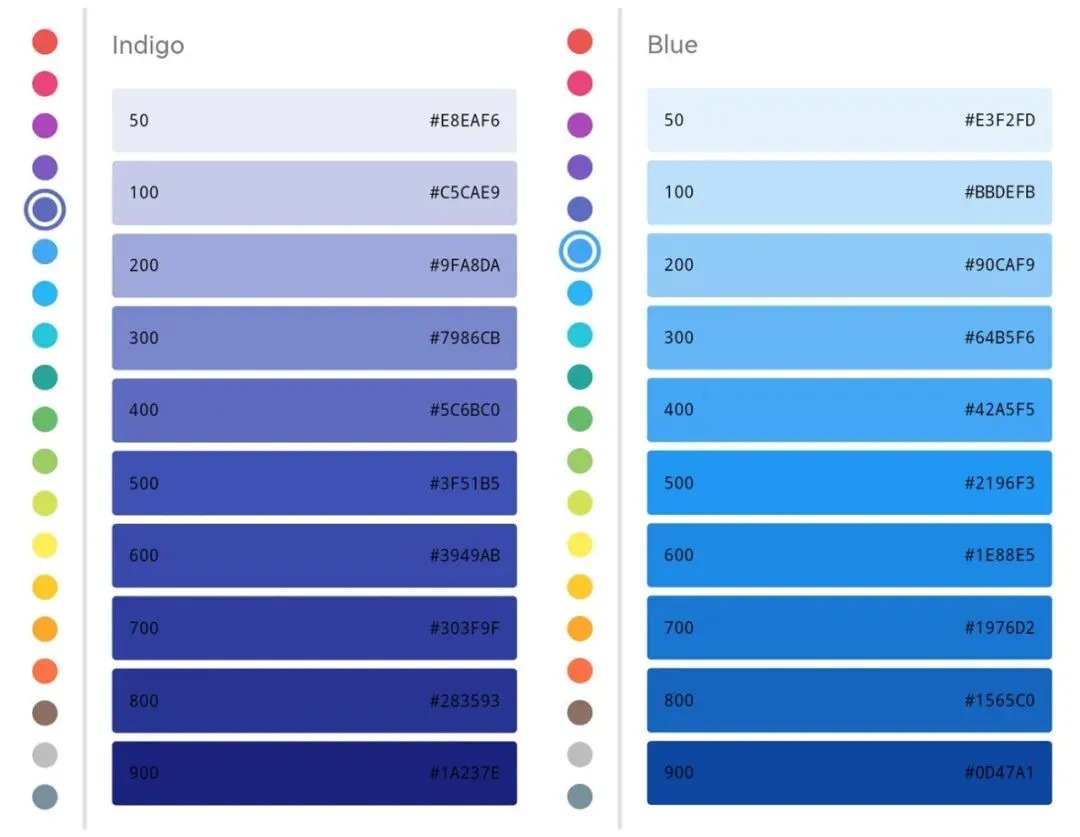Pick the blue-grey dot beside the Blue panel

click(580, 796)
